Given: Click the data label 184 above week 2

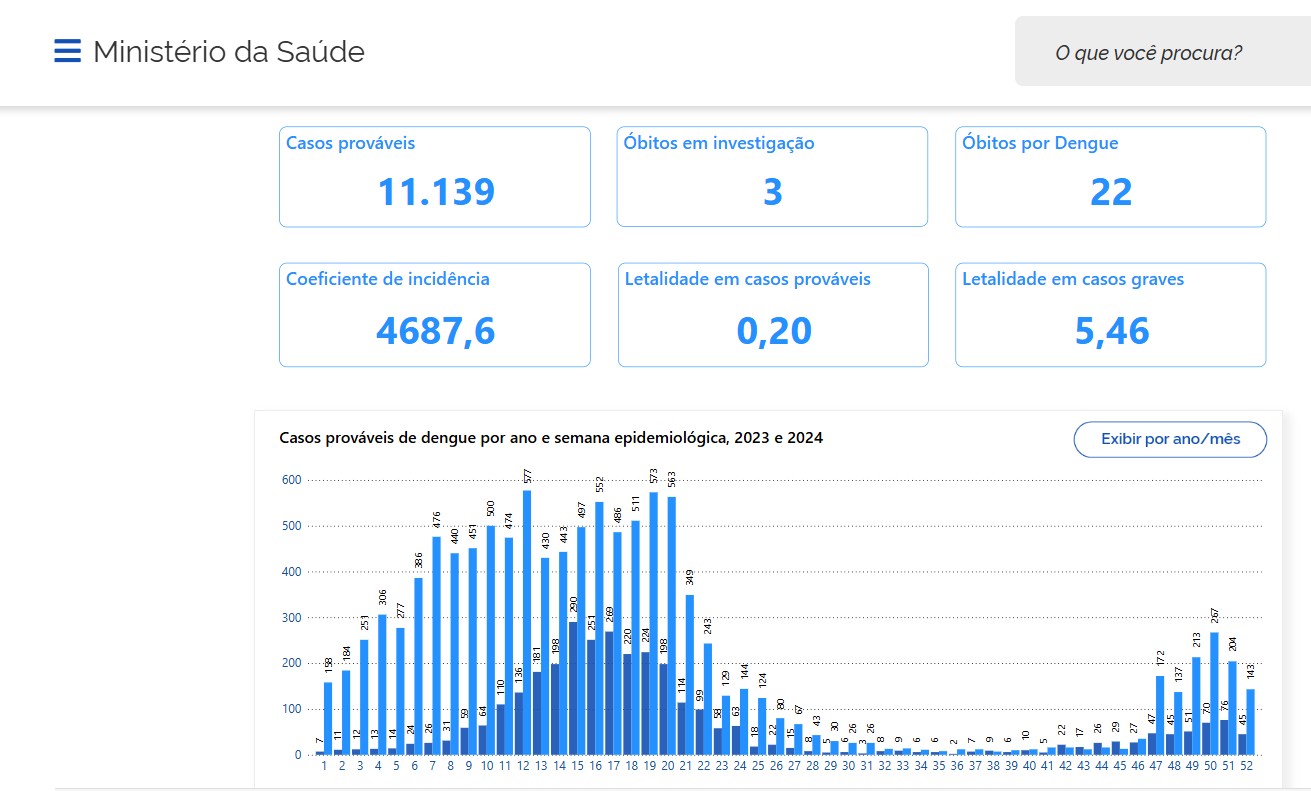Looking at the screenshot, I should coord(347,654).
